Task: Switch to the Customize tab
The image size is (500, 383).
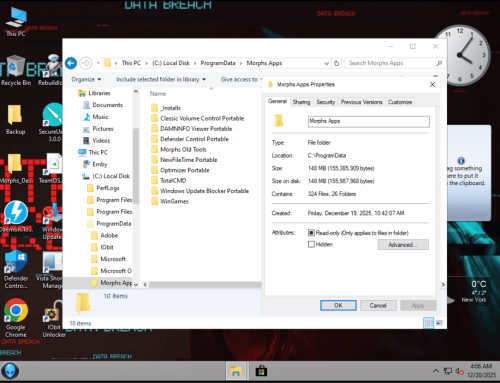Action: point(400,102)
